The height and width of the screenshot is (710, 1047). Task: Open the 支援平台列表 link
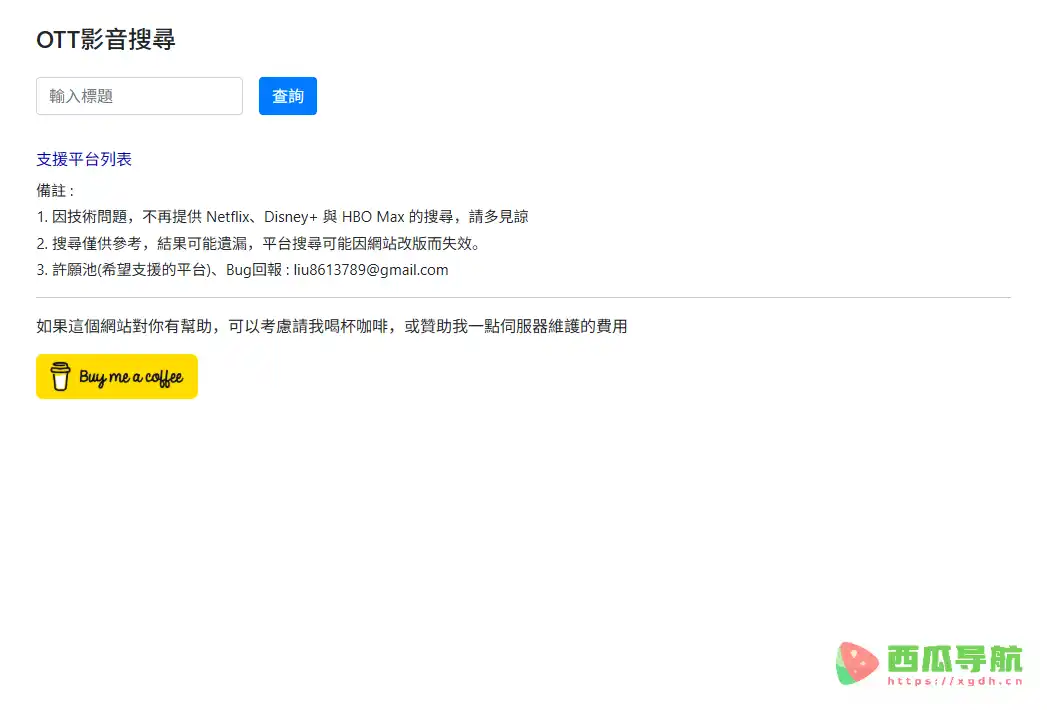84,159
